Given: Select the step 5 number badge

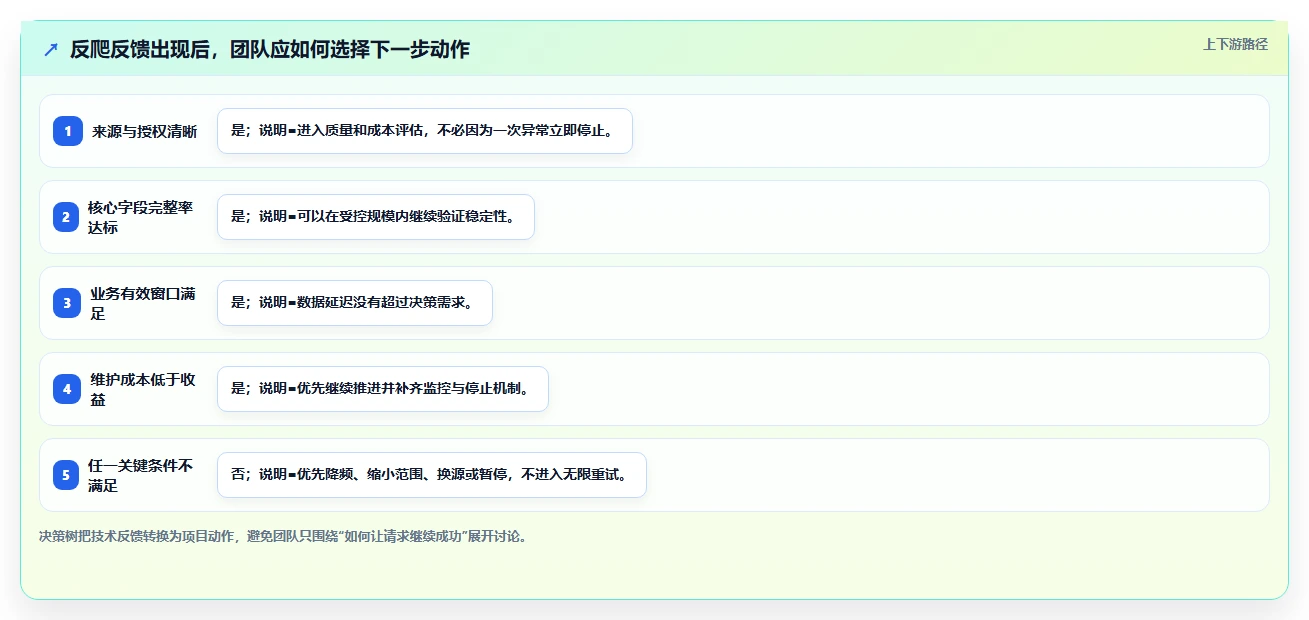Looking at the screenshot, I should tap(66, 475).
